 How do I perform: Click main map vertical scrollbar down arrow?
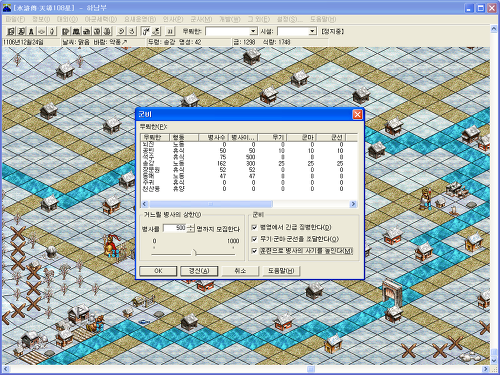pos(494,361)
